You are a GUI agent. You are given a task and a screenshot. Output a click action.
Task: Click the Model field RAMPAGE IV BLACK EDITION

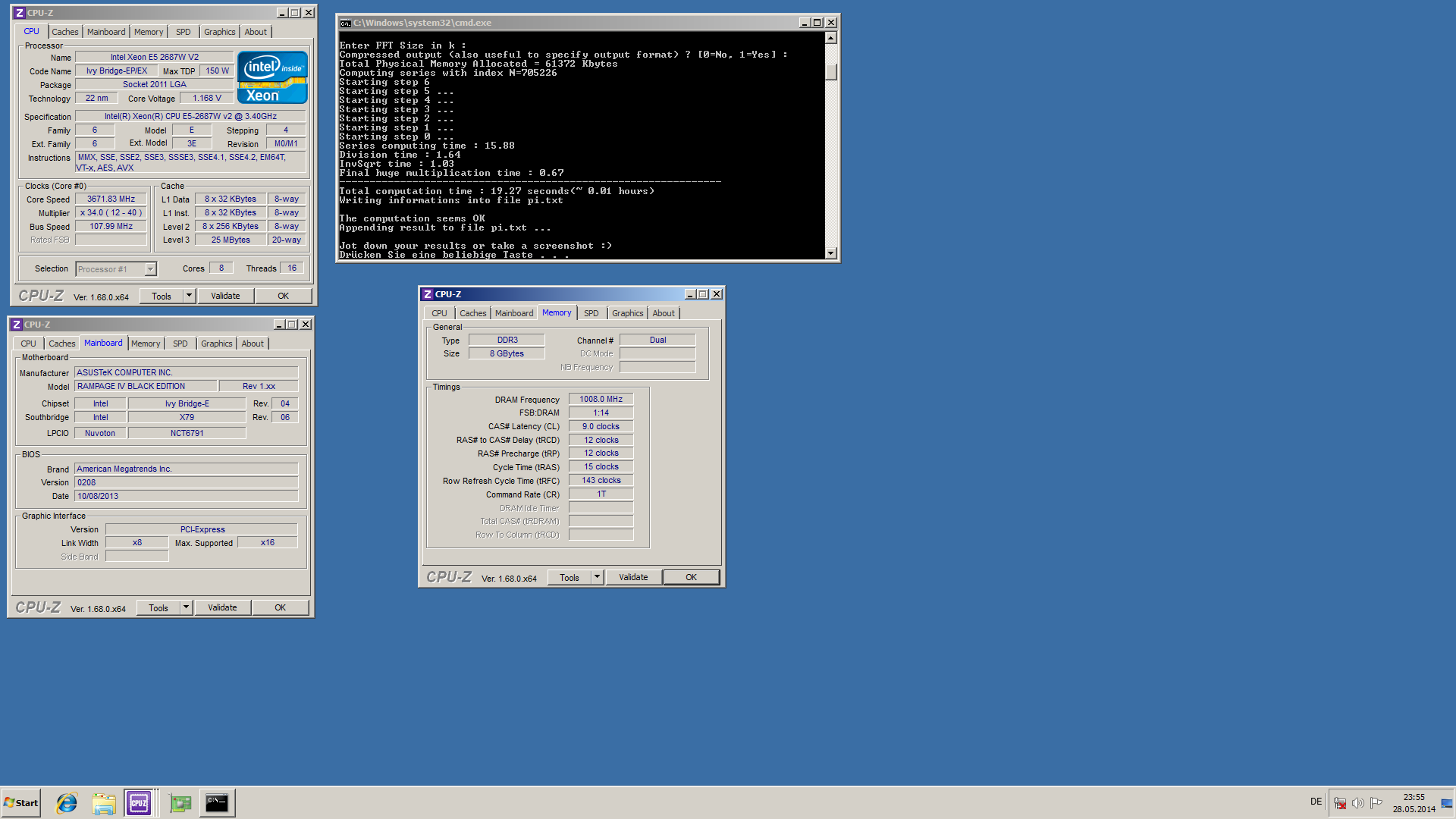[x=146, y=386]
